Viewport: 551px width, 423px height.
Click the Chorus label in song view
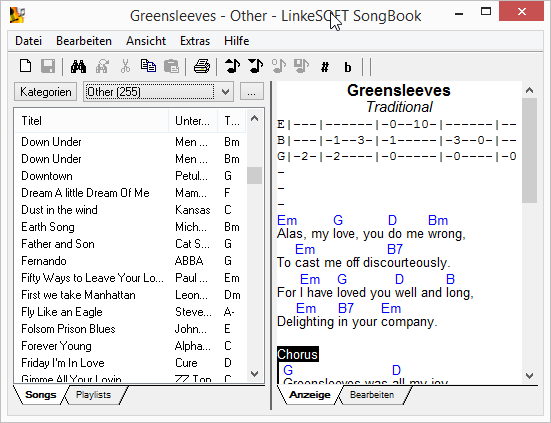298,354
